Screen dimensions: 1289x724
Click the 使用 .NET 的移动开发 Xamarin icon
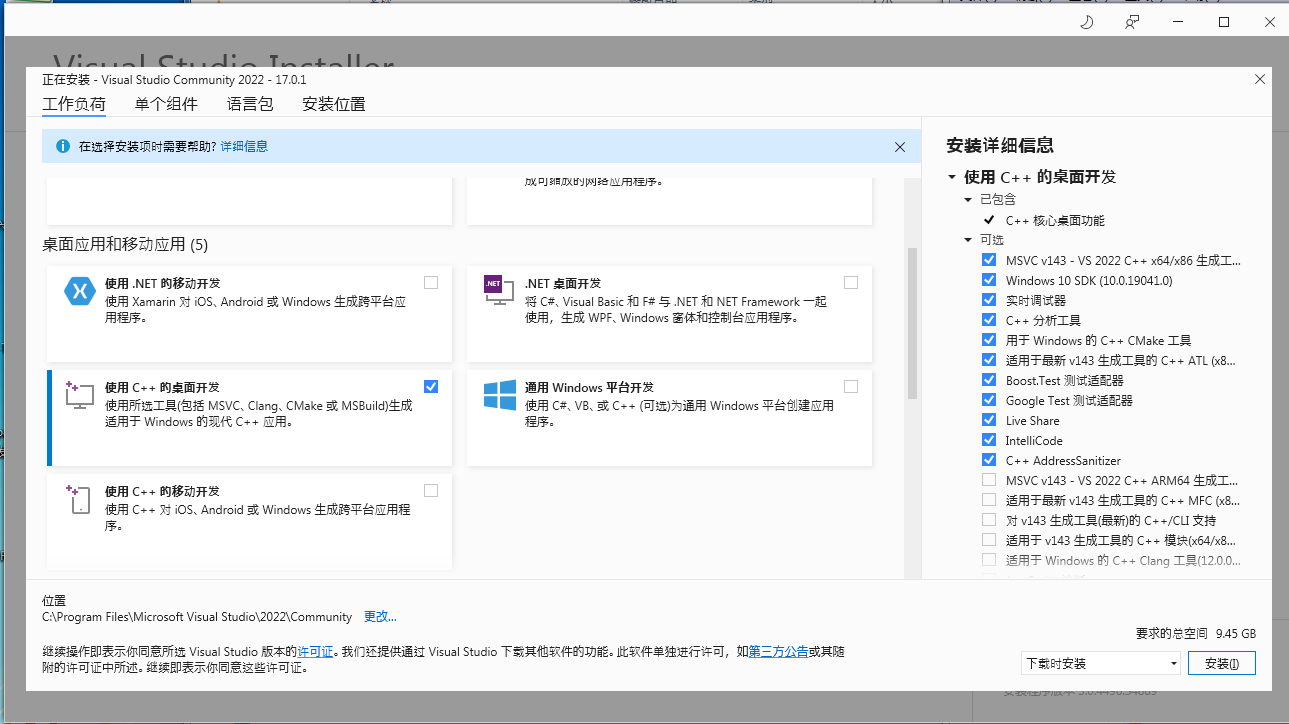click(79, 291)
